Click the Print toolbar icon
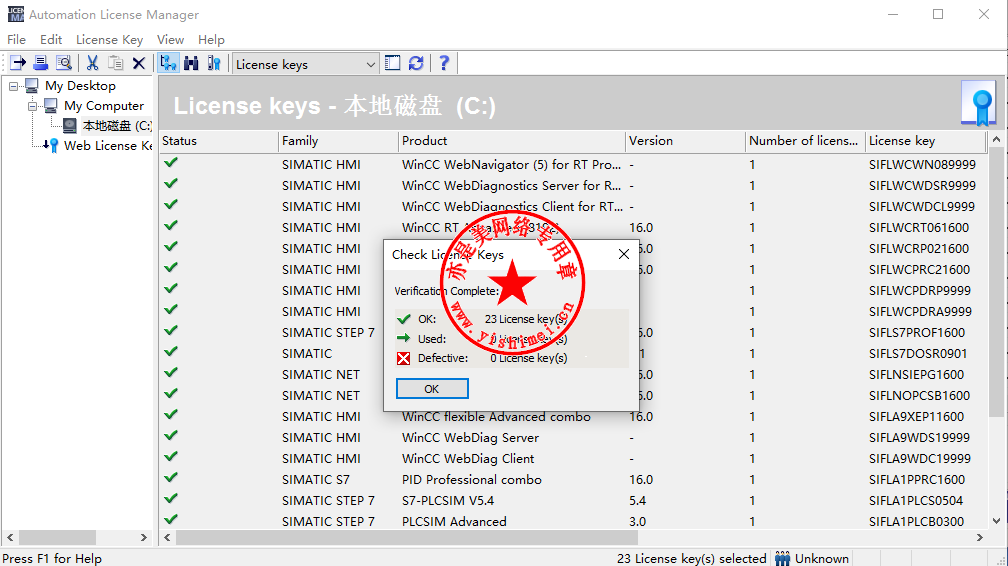The height and width of the screenshot is (566, 1008). [x=40, y=63]
